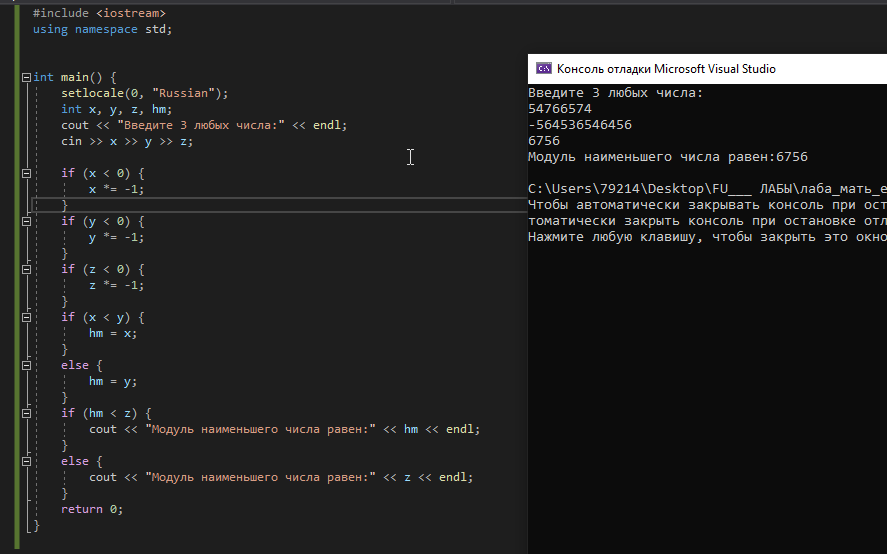Collapse the if (hm < z) block
Viewport: 887px width, 554px height.
pyautogui.click(x=26, y=413)
